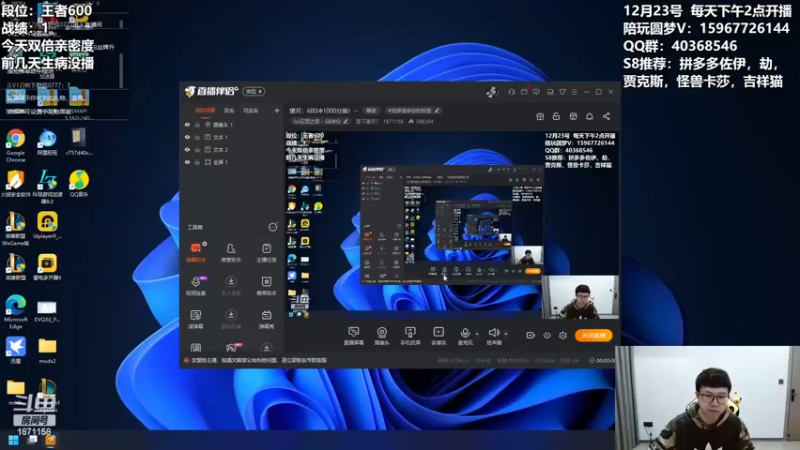The image size is (800, 450).
Task: Open the mods2 folder on the desktop
Action: (47, 351)
